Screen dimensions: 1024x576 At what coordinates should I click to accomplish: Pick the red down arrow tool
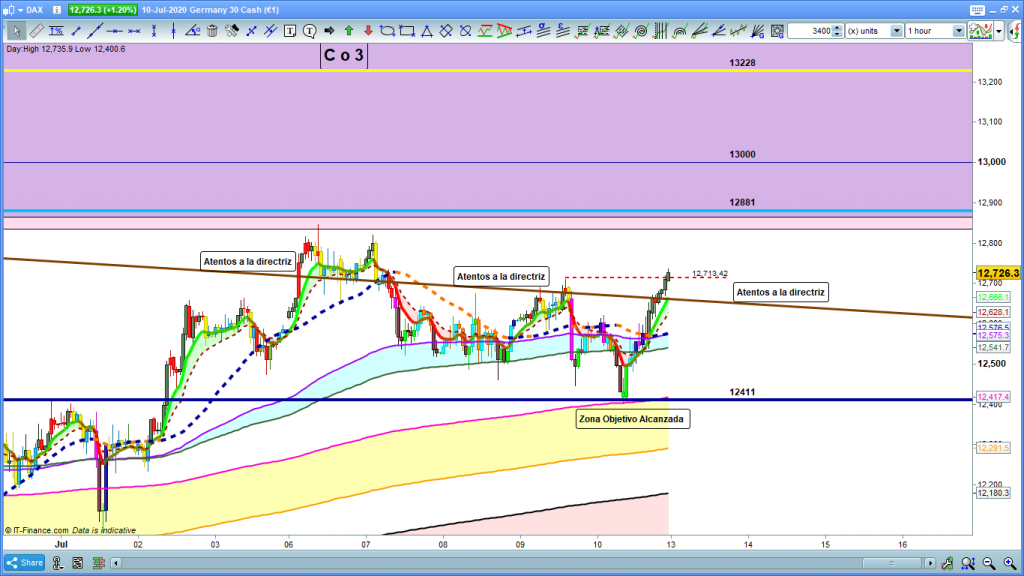pos(367,31)
